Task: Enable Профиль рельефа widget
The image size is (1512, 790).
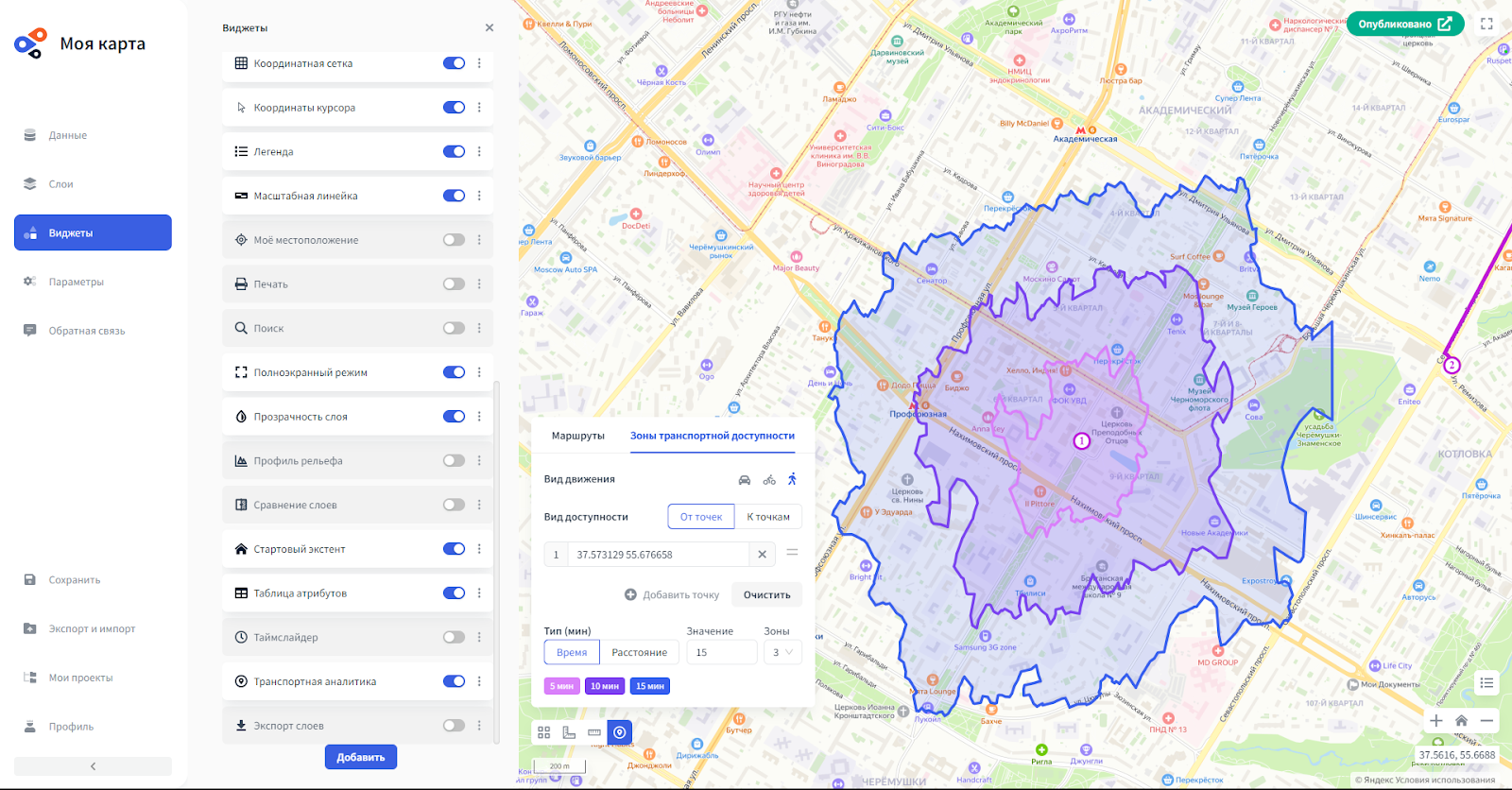Action: 454,460
